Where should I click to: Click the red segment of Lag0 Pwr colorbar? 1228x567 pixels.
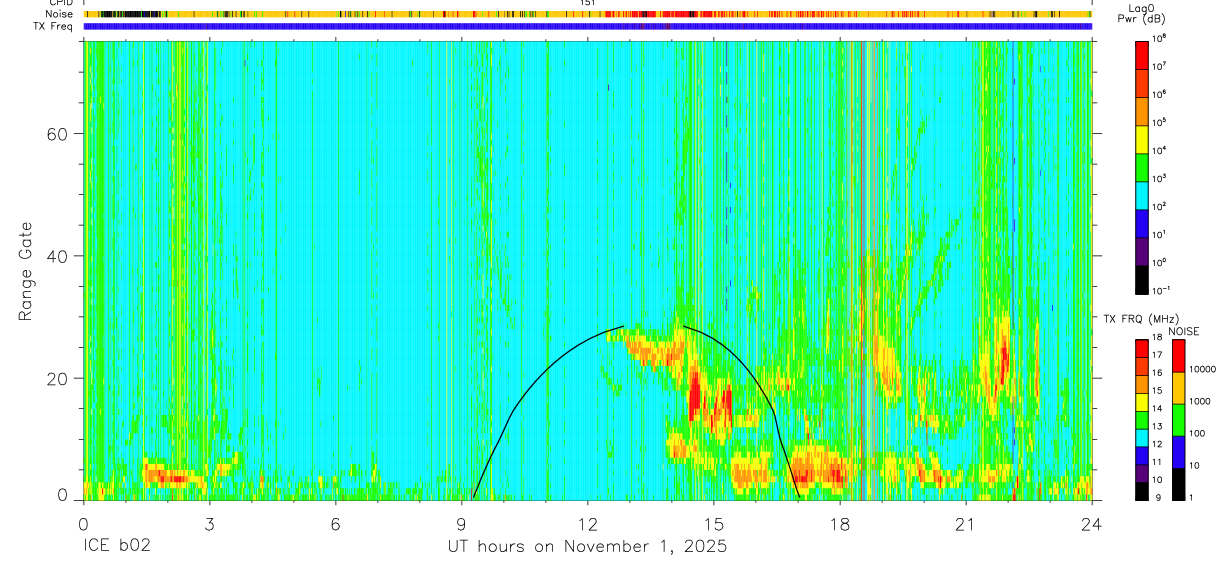[x=1142, y=53]
